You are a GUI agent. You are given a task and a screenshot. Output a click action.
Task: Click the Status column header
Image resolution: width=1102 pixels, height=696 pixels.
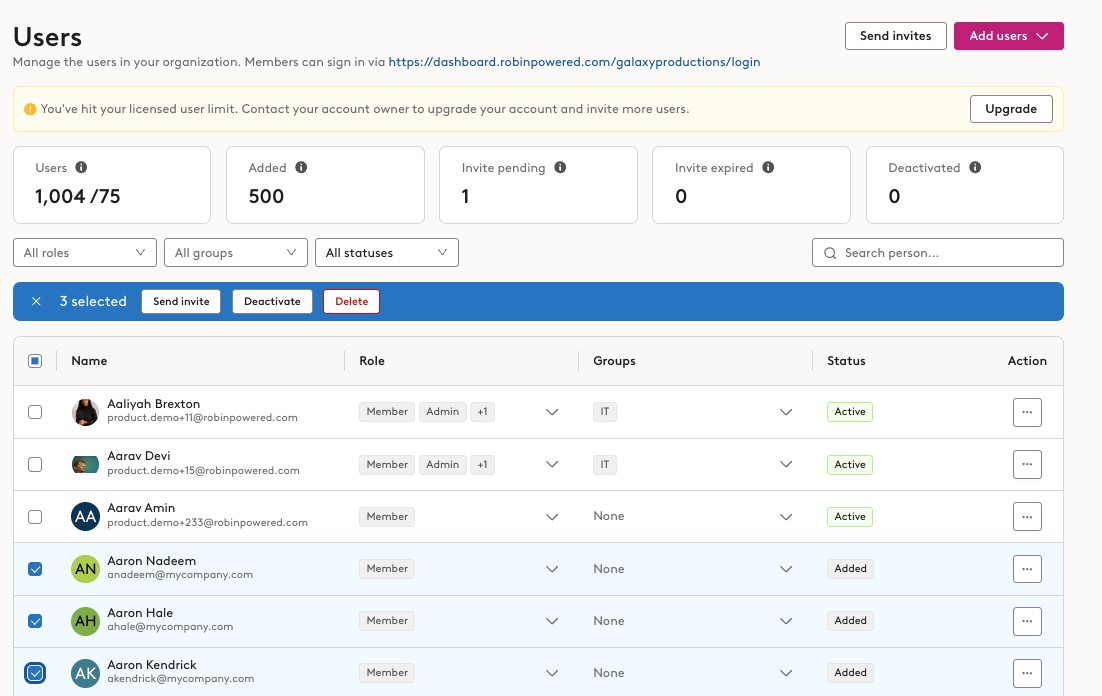846,361
